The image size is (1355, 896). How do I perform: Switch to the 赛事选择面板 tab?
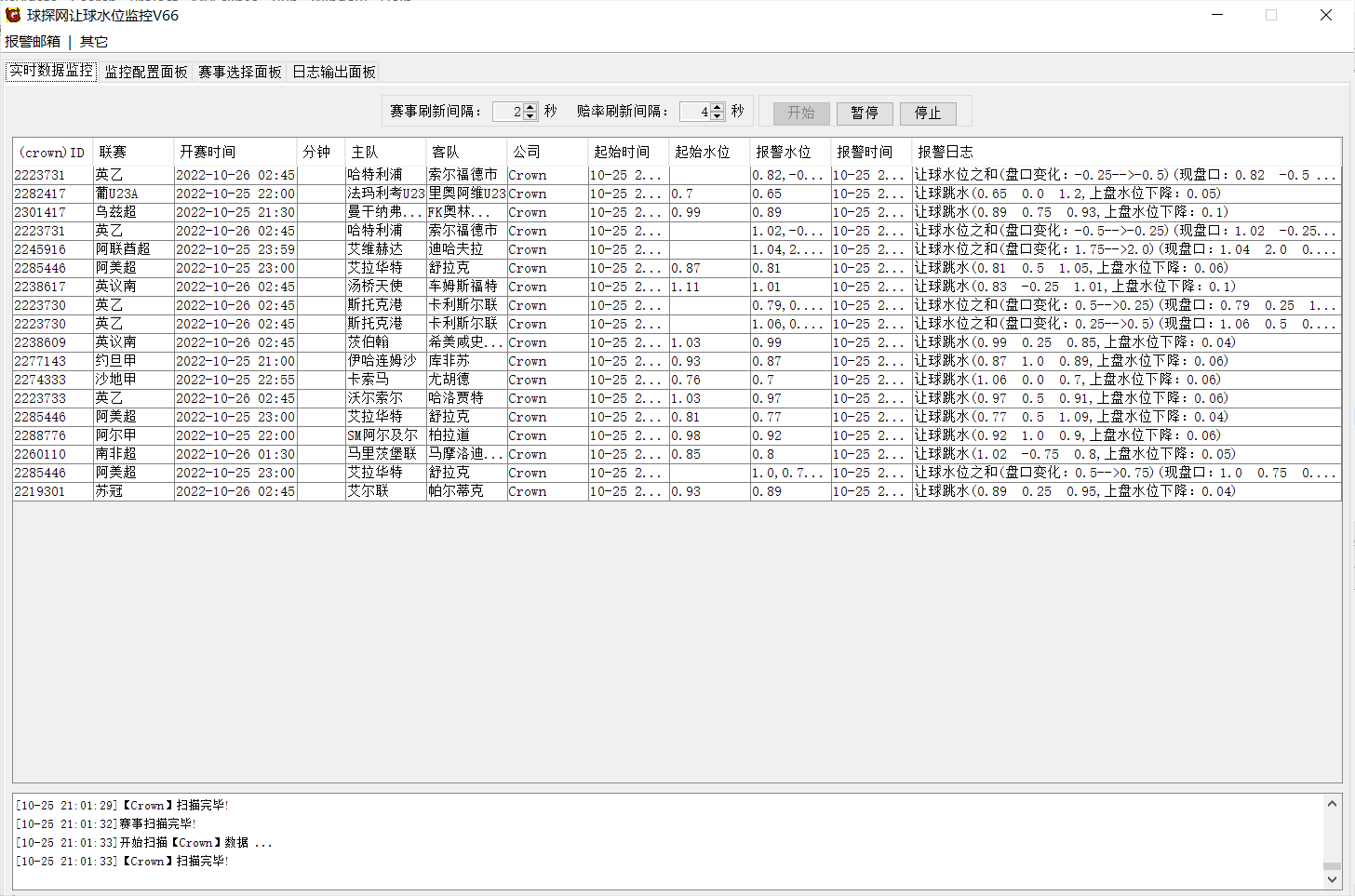point(240,72)
